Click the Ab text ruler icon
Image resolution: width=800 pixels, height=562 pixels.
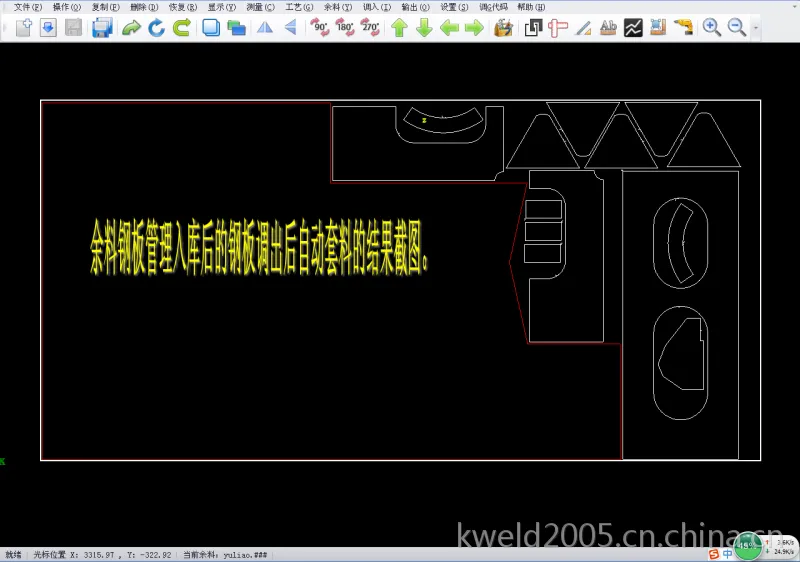[x=608, y=27]
